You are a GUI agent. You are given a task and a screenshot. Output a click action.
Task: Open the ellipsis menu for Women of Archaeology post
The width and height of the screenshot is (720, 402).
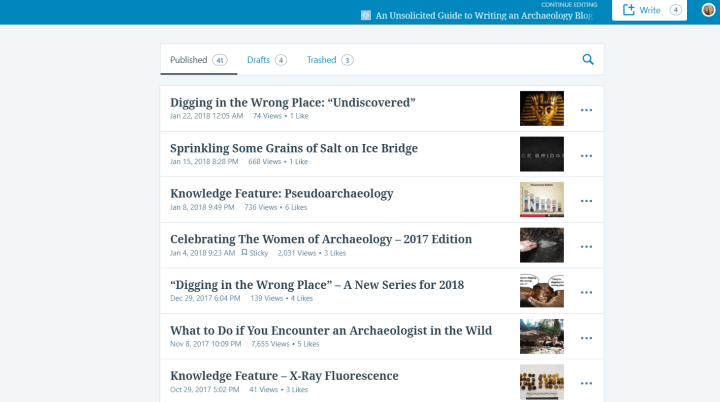[x=586, y=247]
